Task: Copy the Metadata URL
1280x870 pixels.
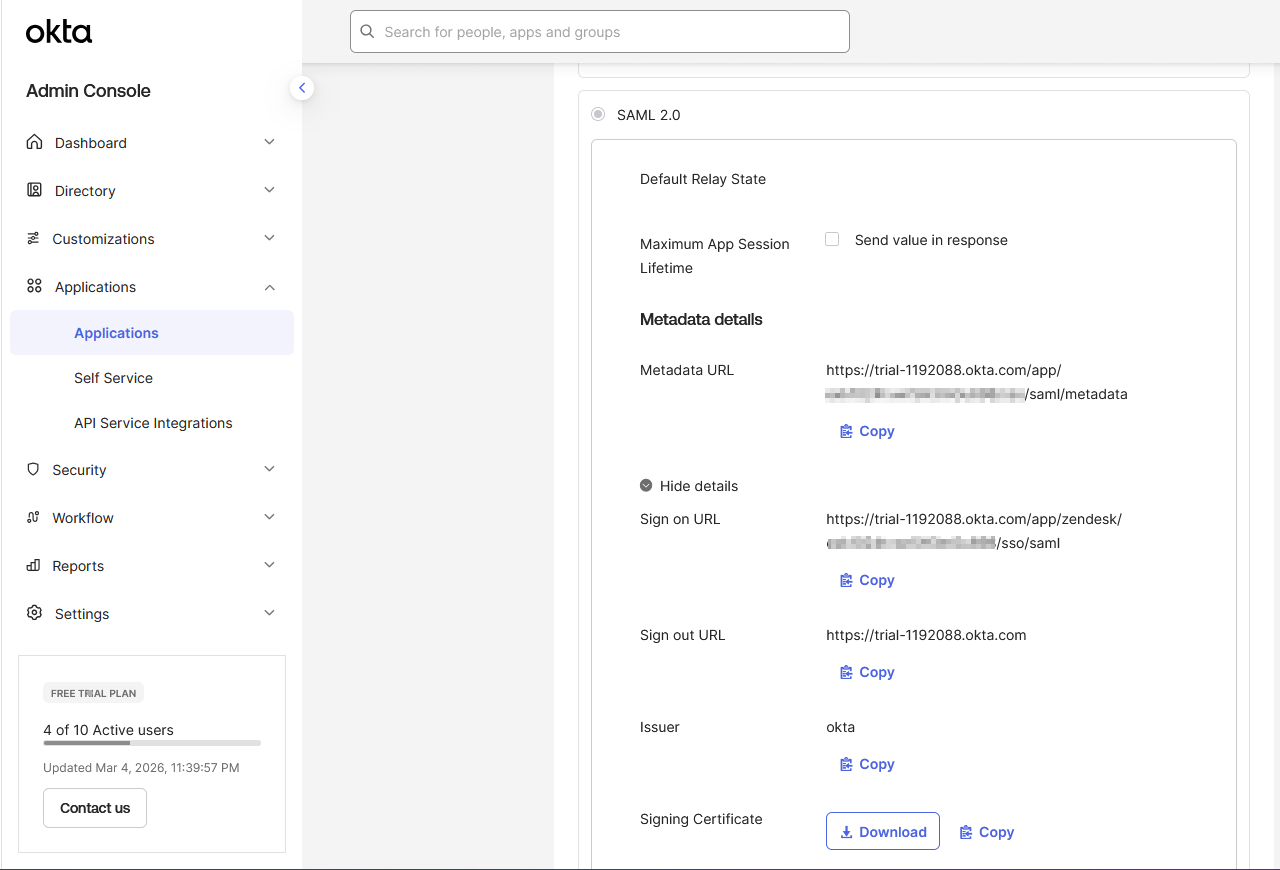Action: [867, 431]
